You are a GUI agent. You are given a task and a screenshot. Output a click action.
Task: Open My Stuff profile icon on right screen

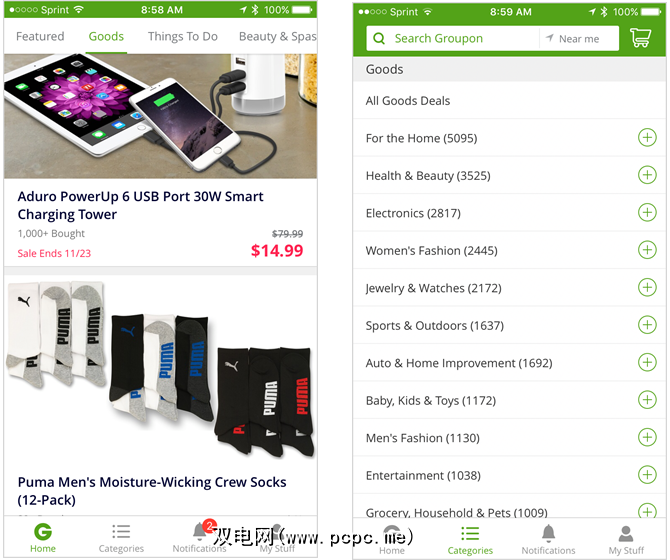tap(626, 534)
